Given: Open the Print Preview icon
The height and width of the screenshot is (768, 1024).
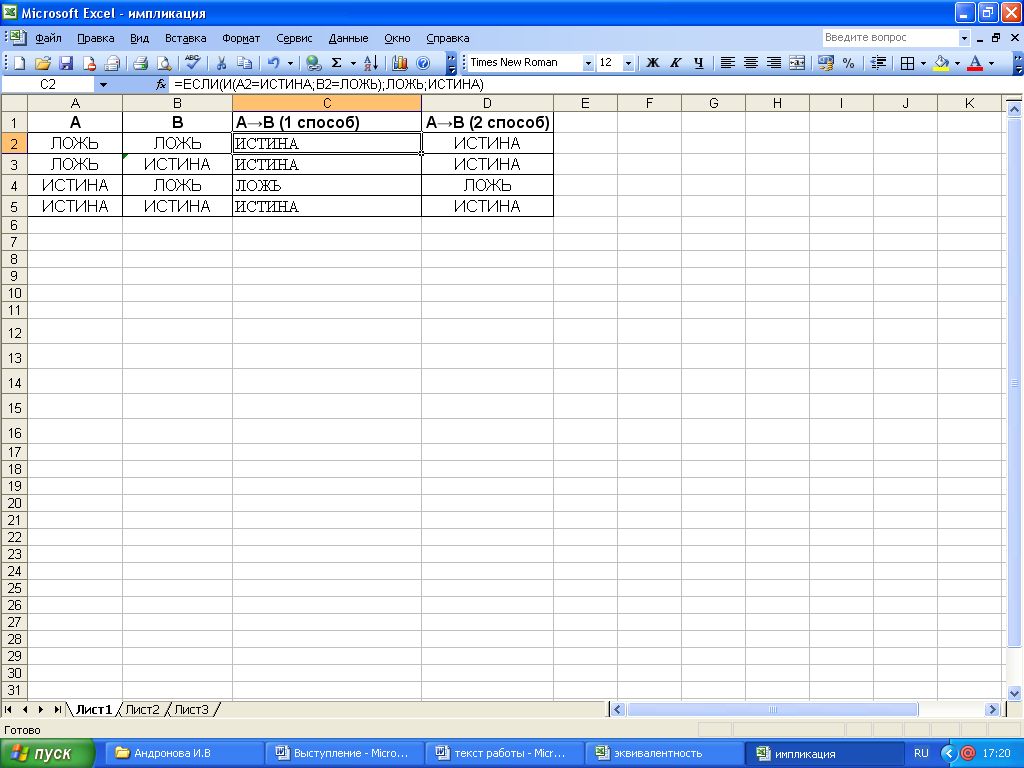Looking at the screenshot, I should [x=162, y=63].
